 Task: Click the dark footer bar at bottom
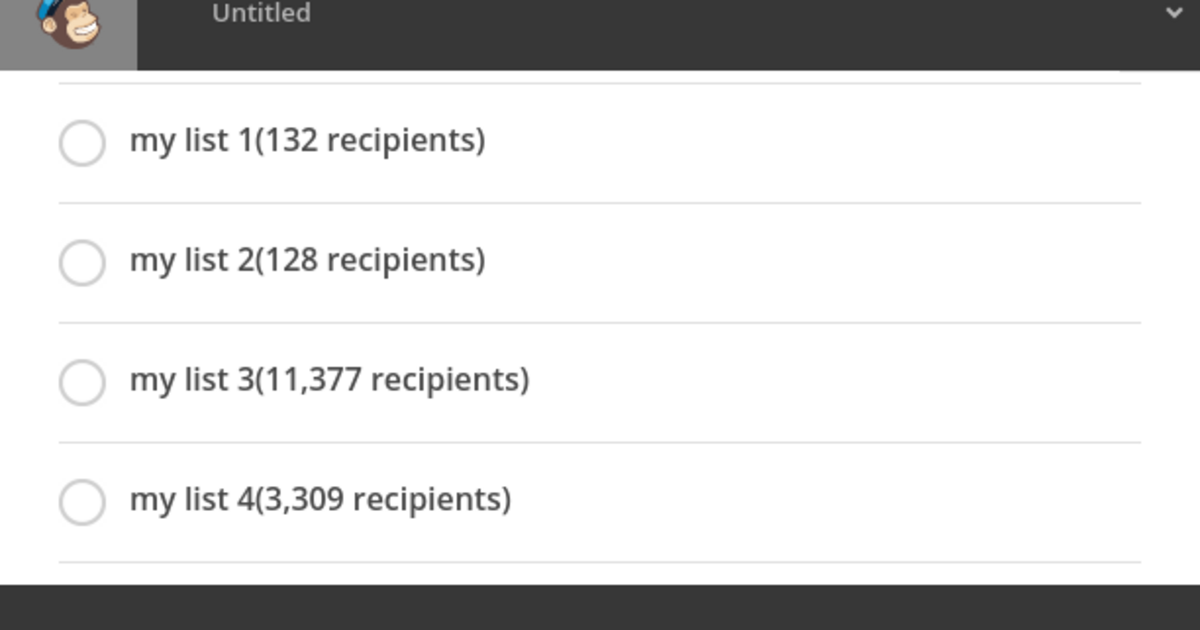point(600,607)
